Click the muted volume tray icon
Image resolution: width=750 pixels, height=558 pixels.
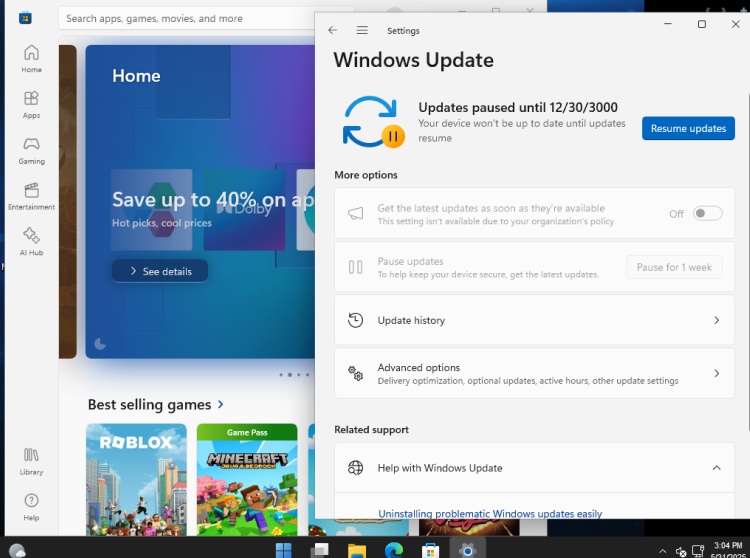pyautogui.click(x=681, y=551)
